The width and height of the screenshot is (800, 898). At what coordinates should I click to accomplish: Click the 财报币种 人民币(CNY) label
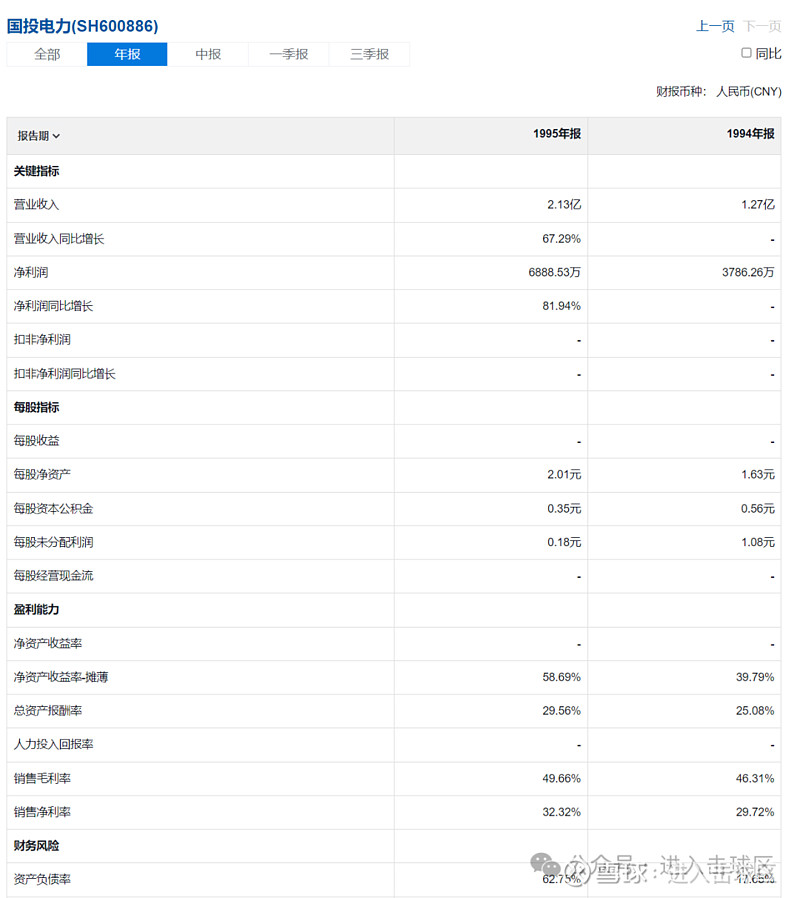coord(719,92)
